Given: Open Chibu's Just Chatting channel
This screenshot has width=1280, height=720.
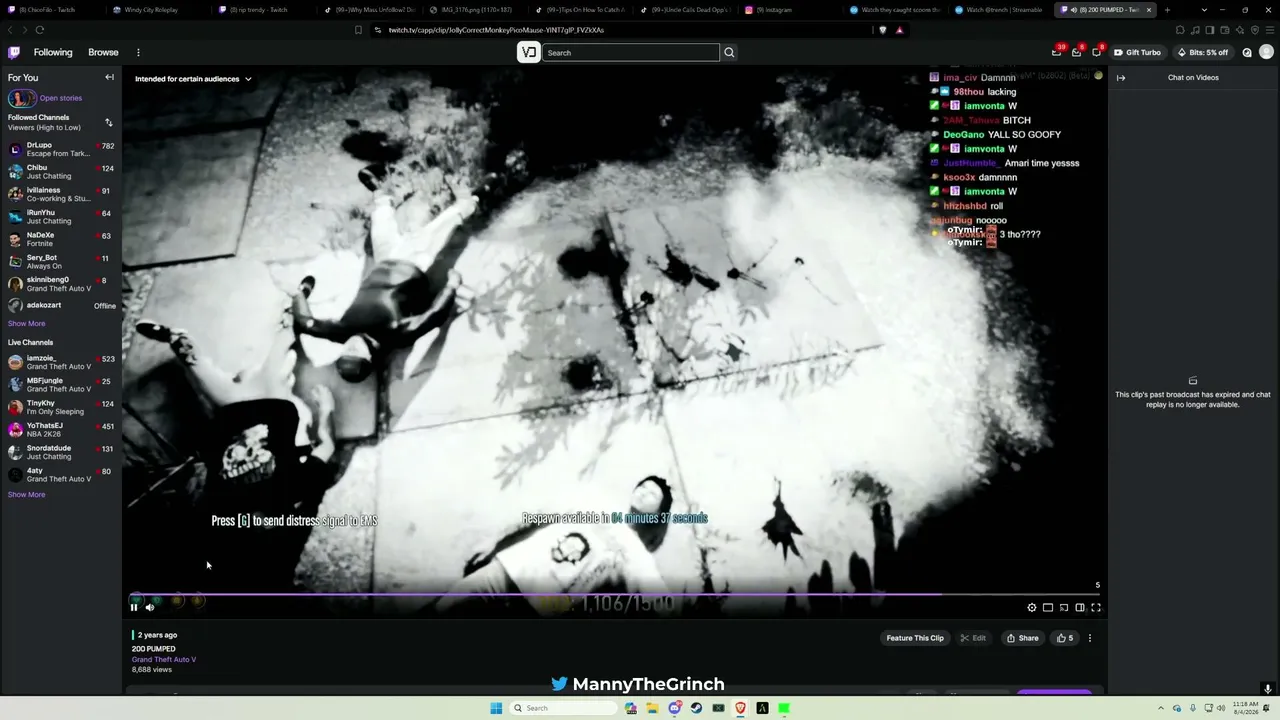Looking at the screenshot, I should pos(61,172).
